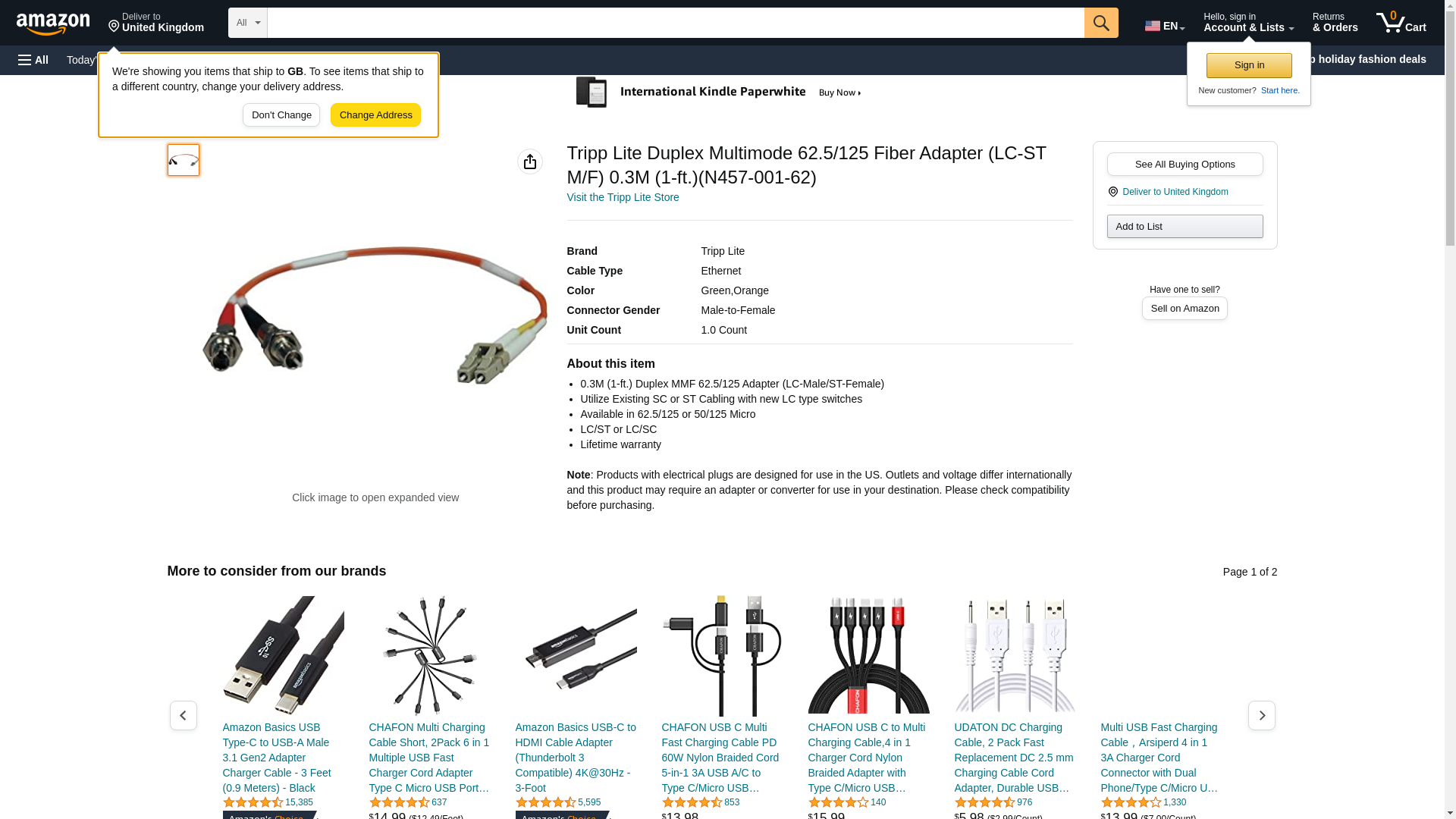Click the Deliver to United Kingdom location icon
Screen dimensions: 1456x819
1112,192
